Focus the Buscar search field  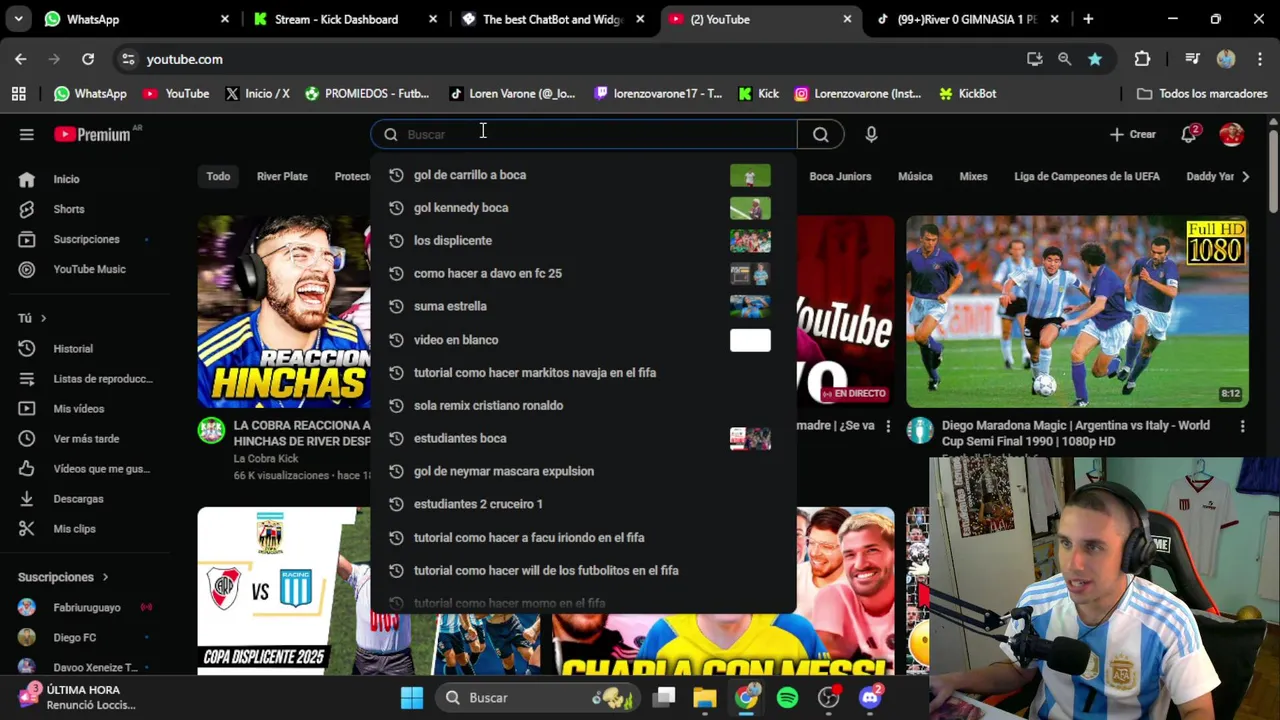click(584, 134)
